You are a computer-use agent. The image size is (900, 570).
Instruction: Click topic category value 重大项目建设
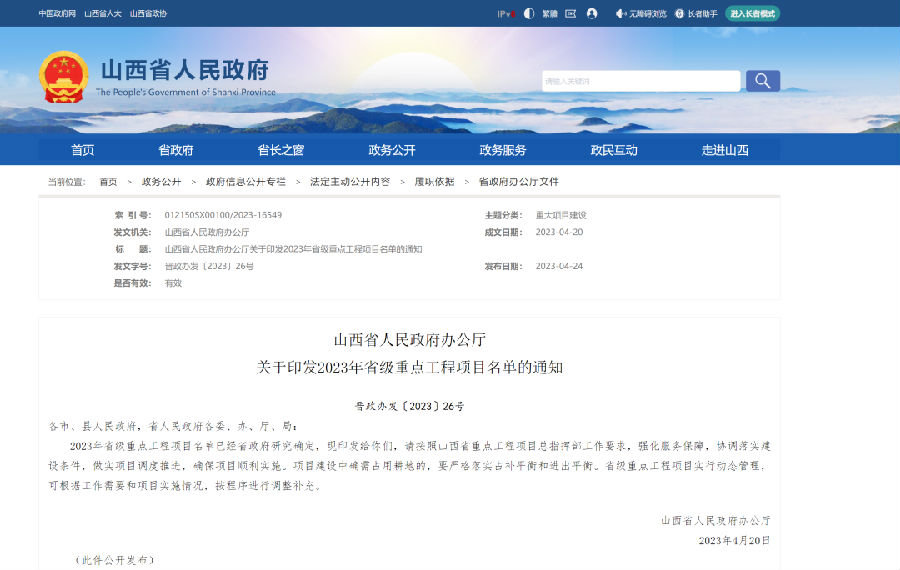click(561, 215)
